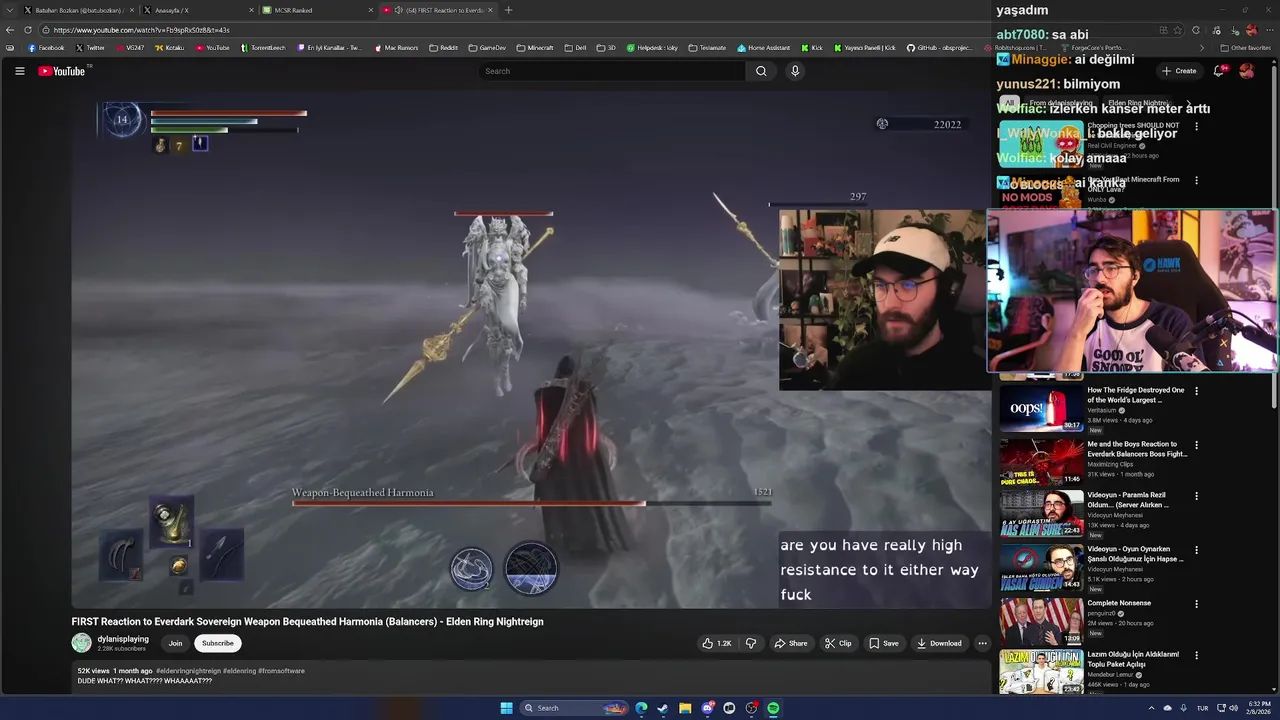Image resolution: width=1280 pixels, height=720 pixels.
Task: Click the YouTube logo
Action: click(62, 71)
